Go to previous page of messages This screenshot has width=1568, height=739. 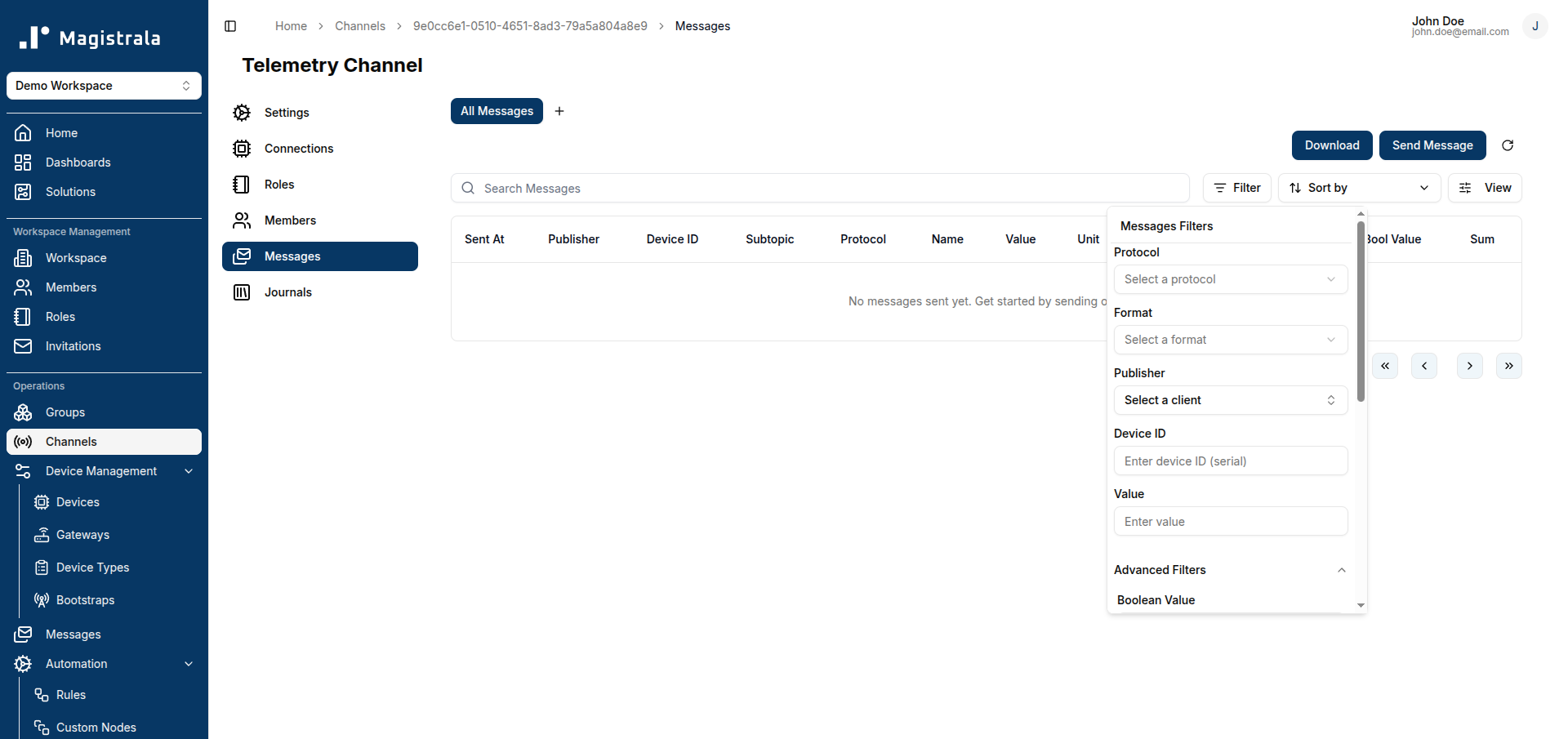pos(1424,366)
